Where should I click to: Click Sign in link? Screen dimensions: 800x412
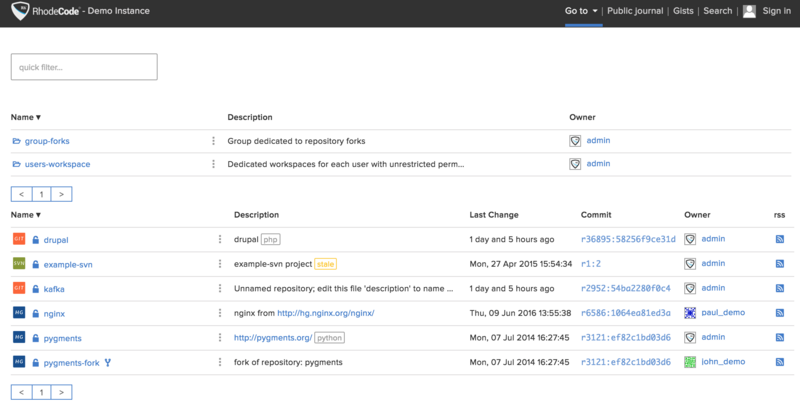777,11
